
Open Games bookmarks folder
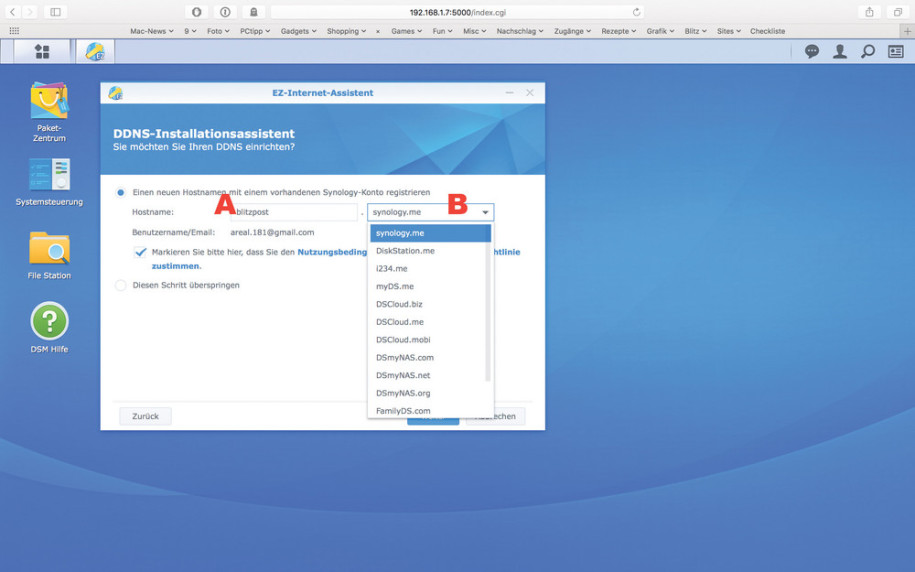coord(406,31)
